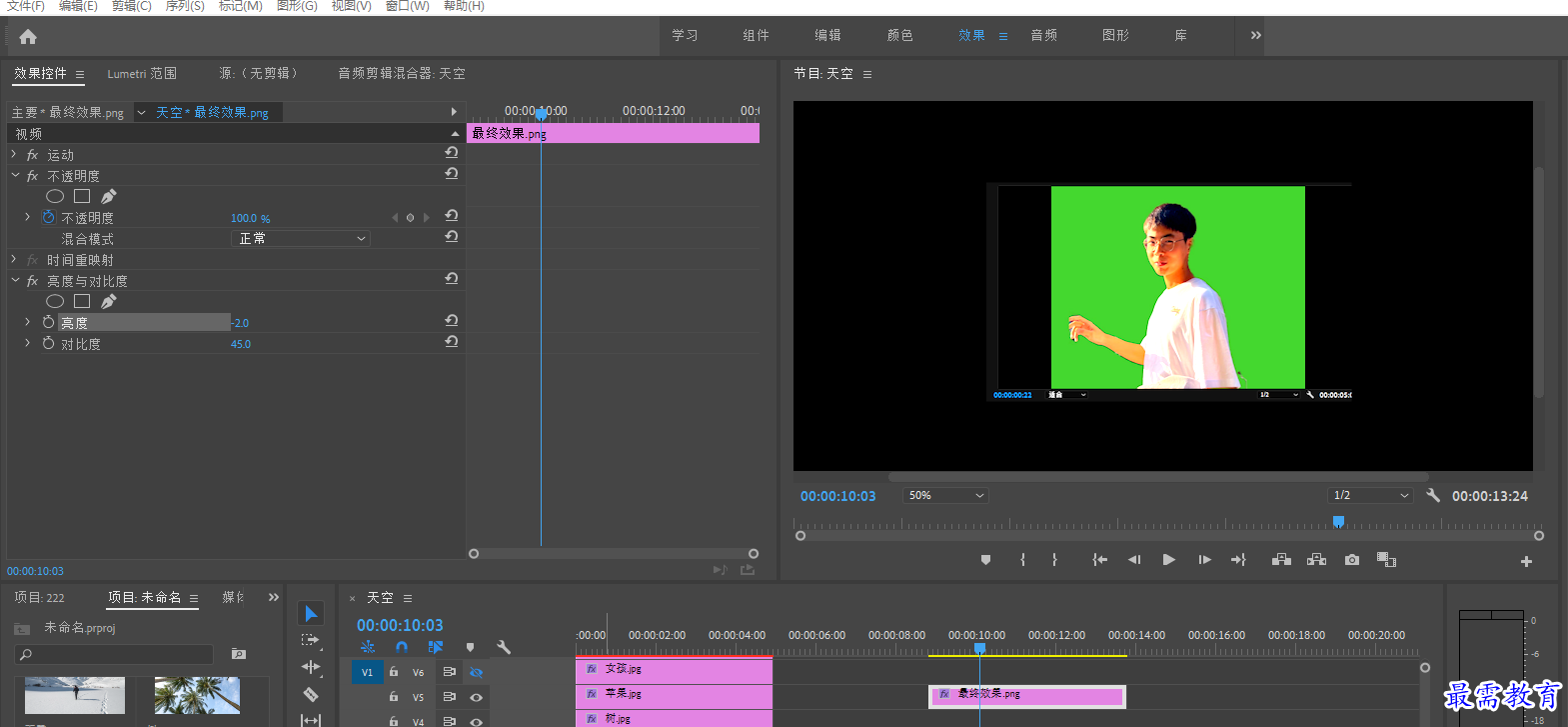1568x727 pixels.
Task: Select the Slip tool
Action: pos(311,719)
